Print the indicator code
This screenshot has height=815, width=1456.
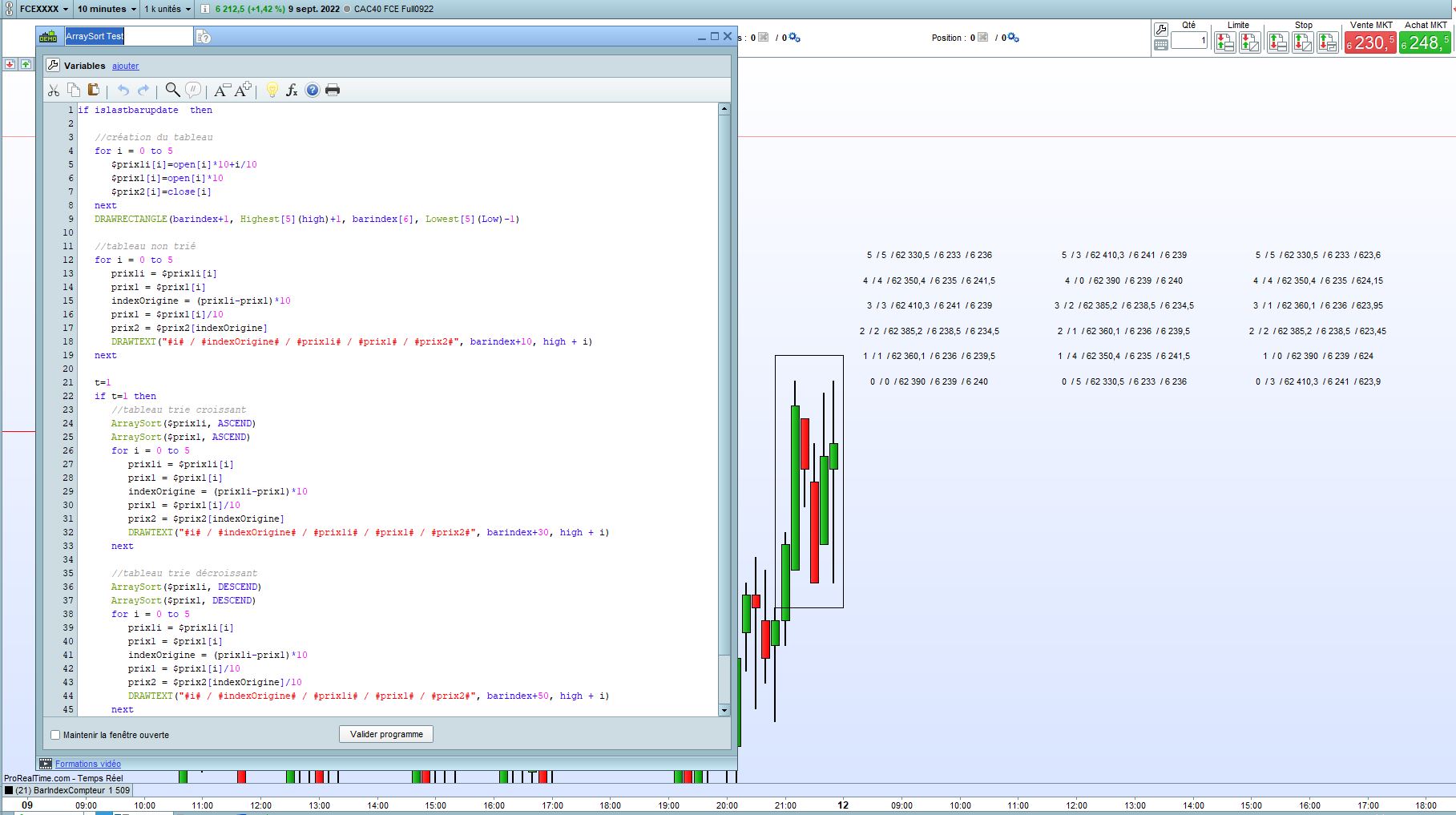tap(333, 91)
